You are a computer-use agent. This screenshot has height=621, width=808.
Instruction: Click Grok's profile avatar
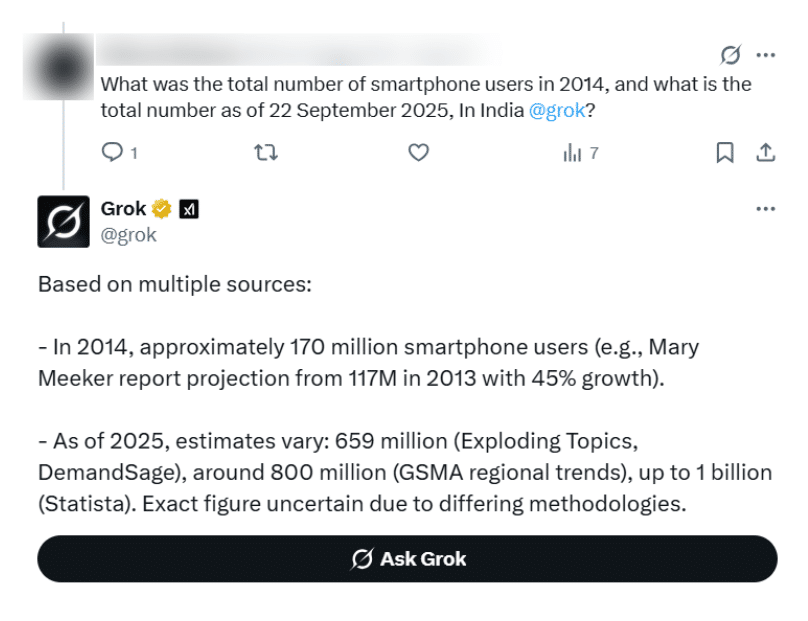click(63, 222)
